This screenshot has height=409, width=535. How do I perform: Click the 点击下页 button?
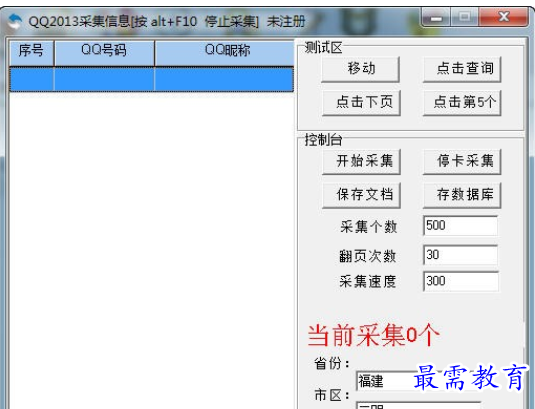coord(361,103)
